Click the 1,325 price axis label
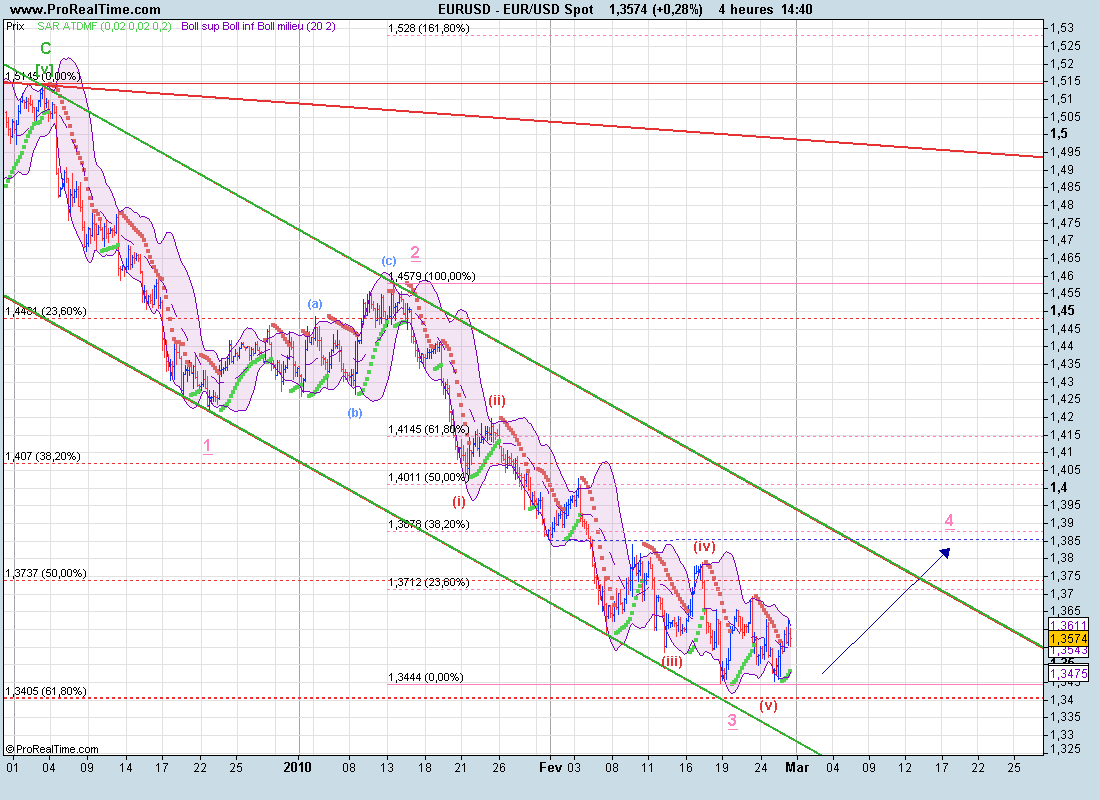This screenshot has height=800, width=1100. pos(1065,749)
